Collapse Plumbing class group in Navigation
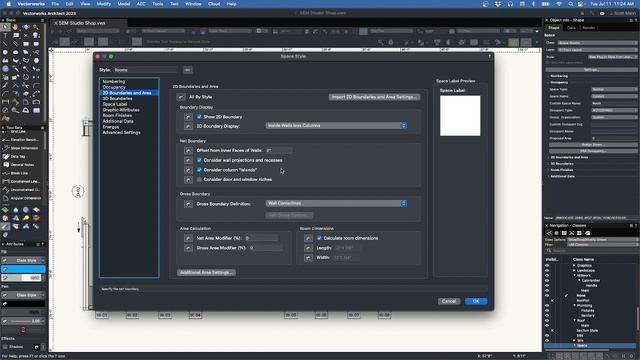Viewport: 640px width, 360px height. click(x=575, y=306)
